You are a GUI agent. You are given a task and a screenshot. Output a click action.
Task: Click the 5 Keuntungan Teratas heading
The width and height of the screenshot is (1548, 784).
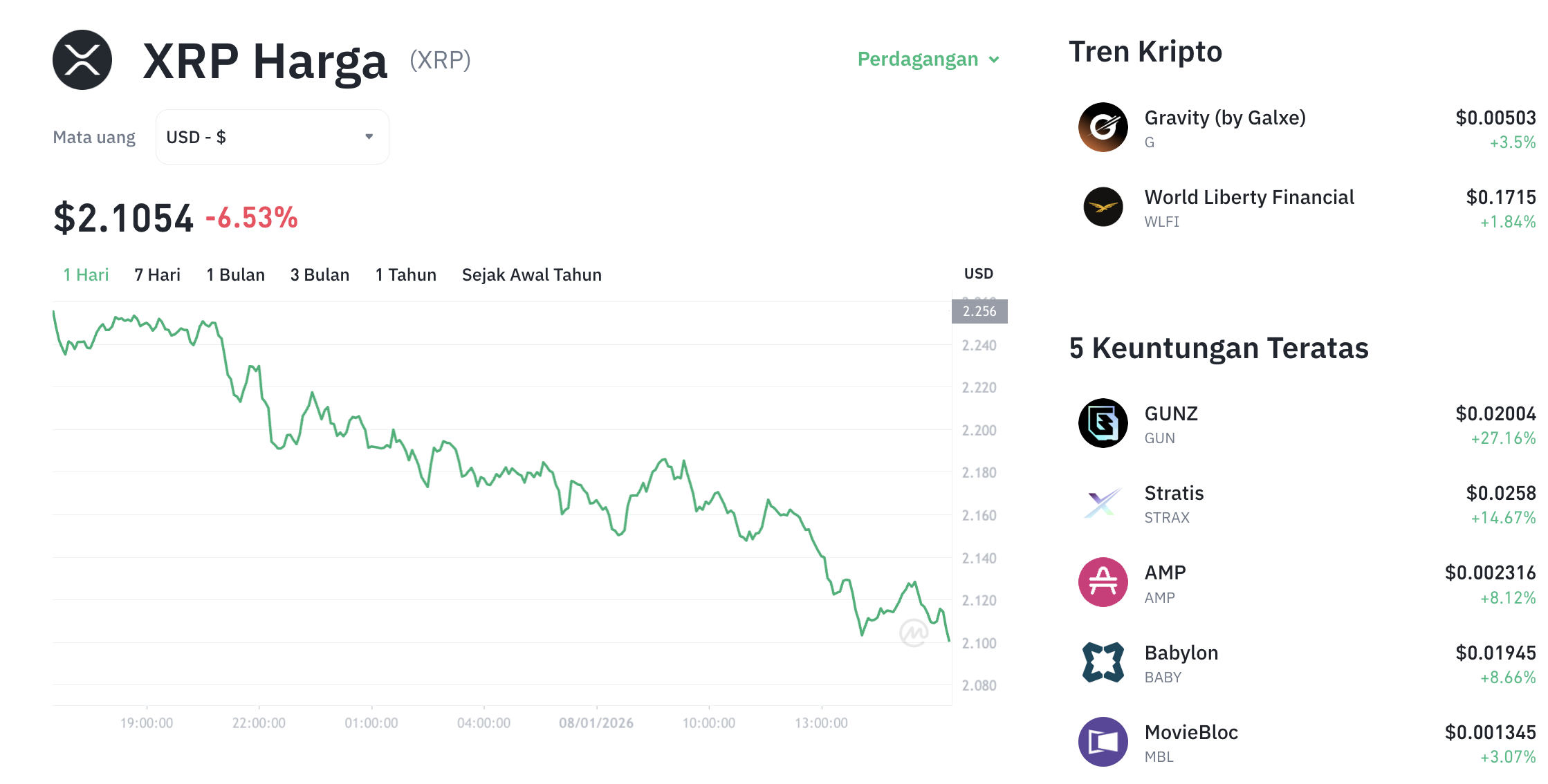click(x=1218, y=348)
